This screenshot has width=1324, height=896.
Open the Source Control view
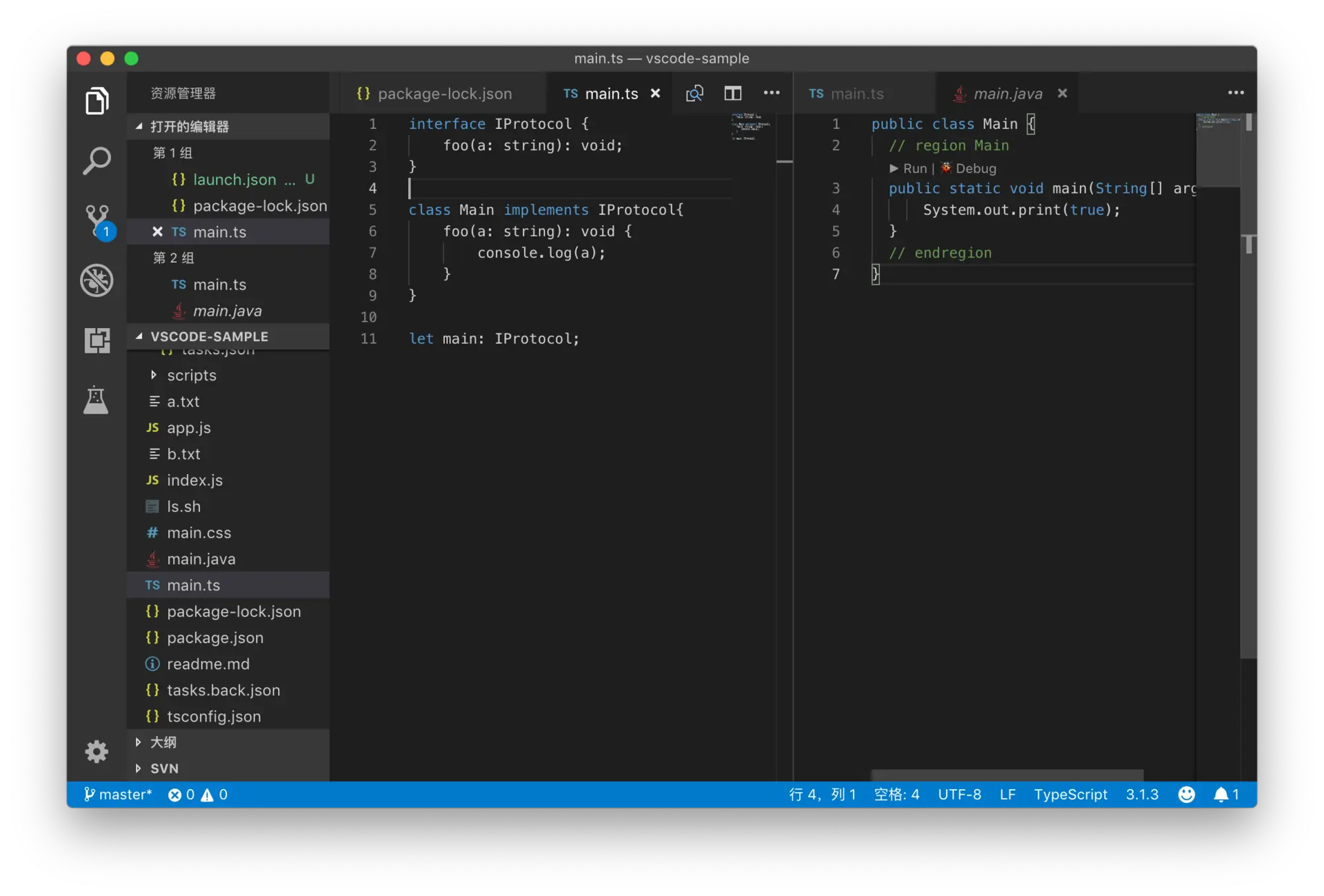point(97,220)
